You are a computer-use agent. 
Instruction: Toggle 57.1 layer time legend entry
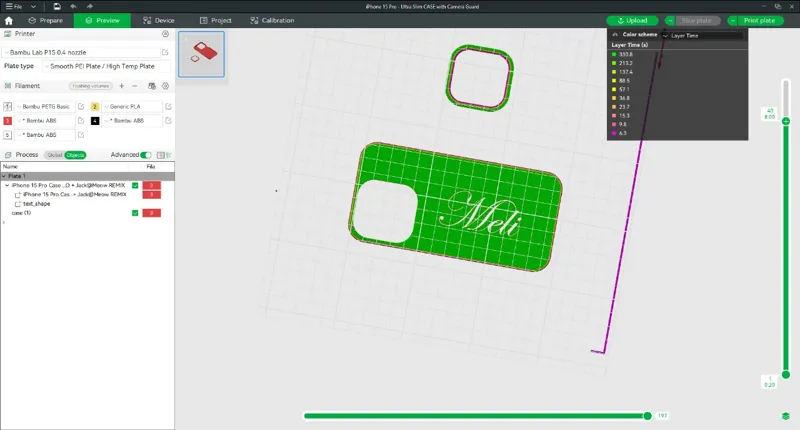point(620,89)
